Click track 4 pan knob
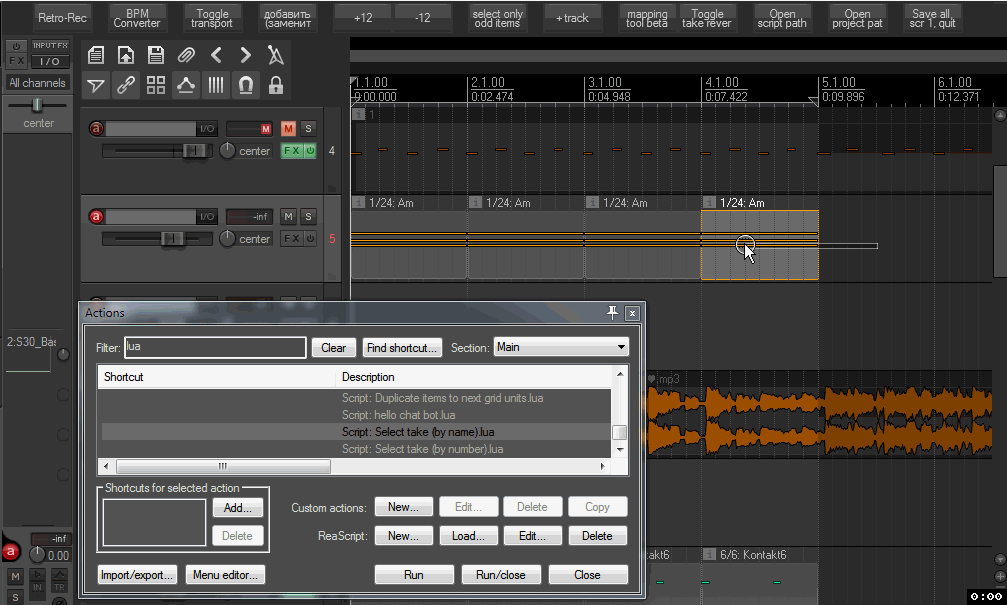 [227, 150]
